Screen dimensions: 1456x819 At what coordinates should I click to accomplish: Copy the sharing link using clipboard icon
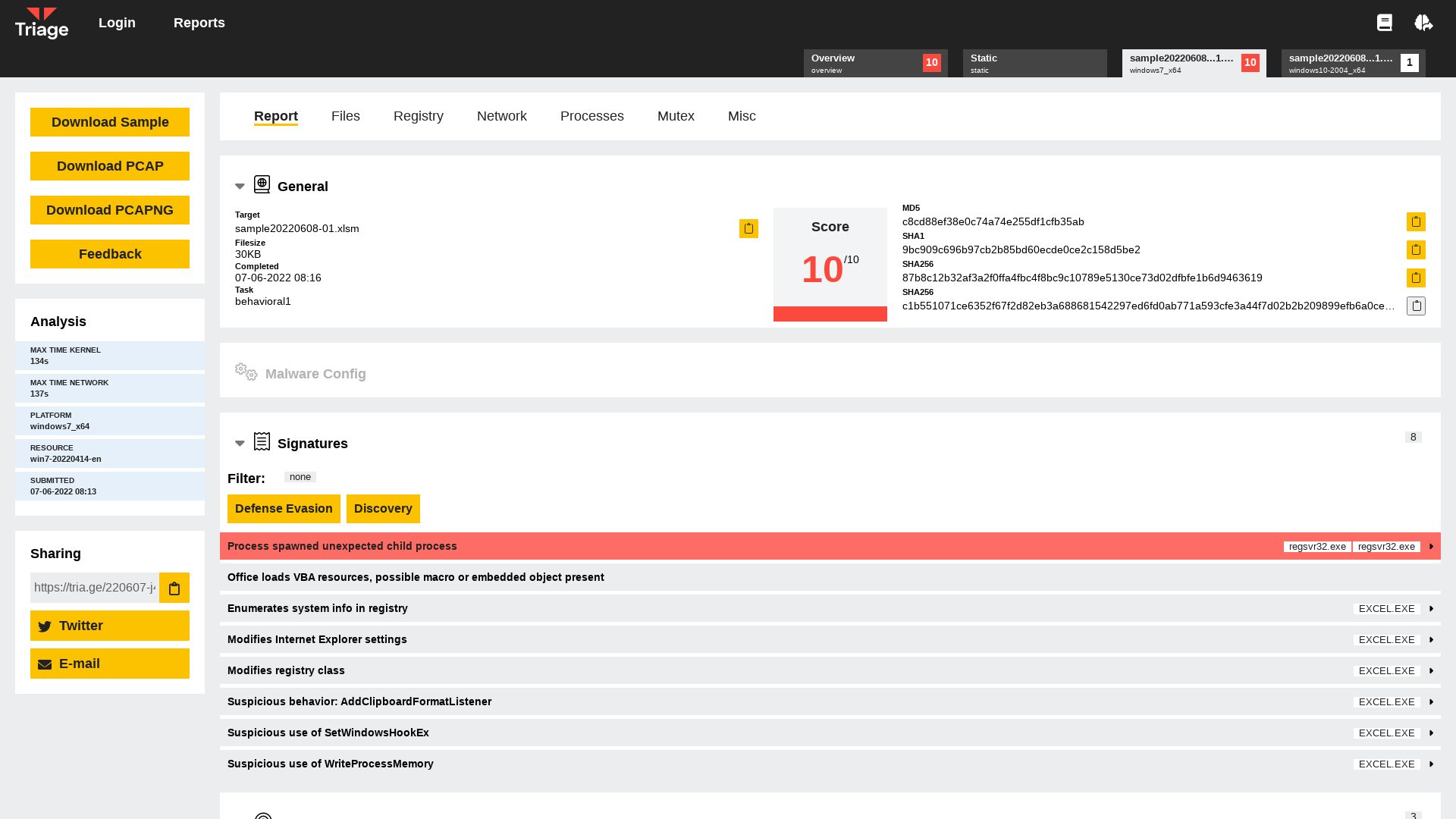[174, 588]
